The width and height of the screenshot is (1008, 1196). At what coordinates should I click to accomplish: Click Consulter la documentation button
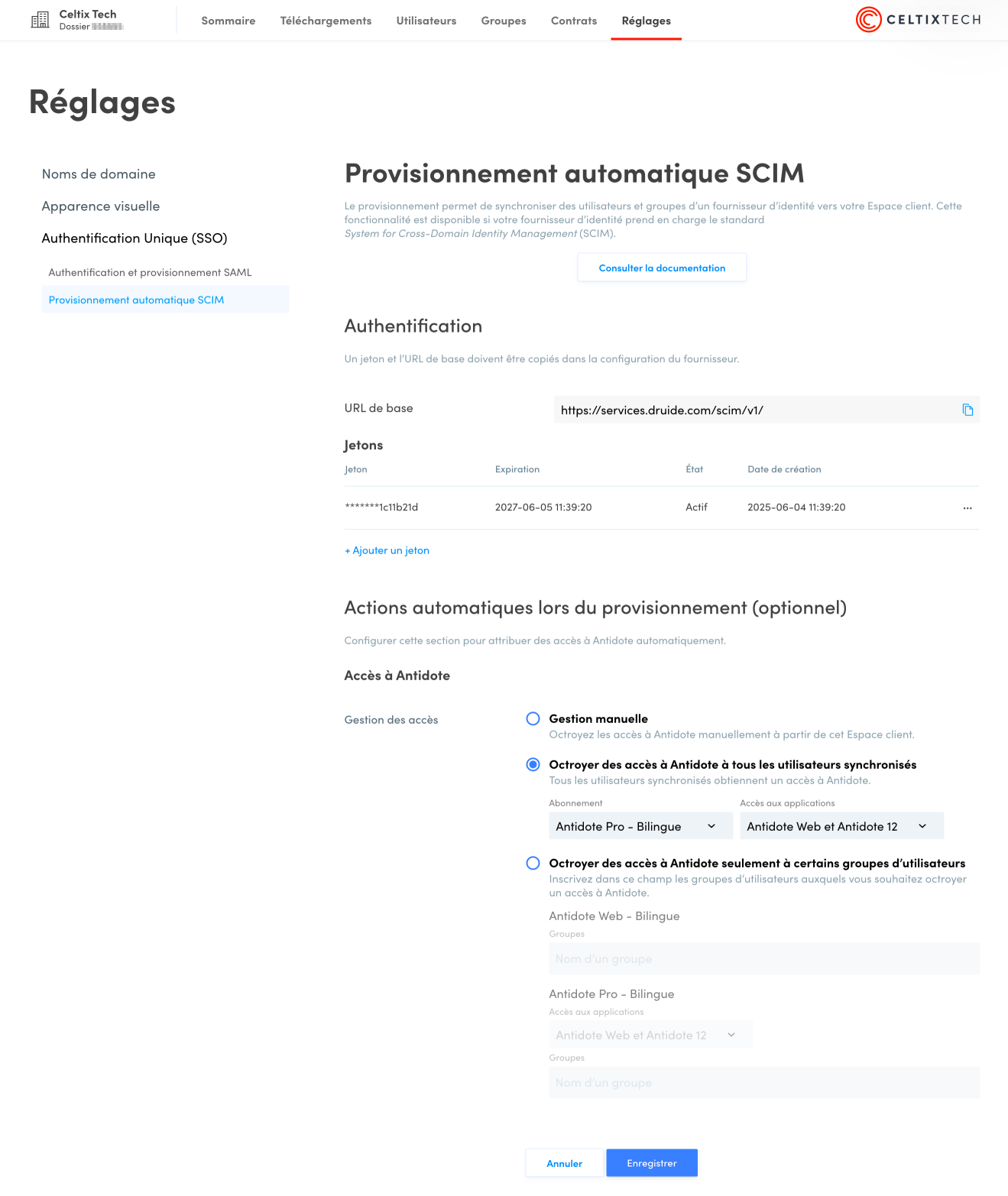(x=662, y=267)
